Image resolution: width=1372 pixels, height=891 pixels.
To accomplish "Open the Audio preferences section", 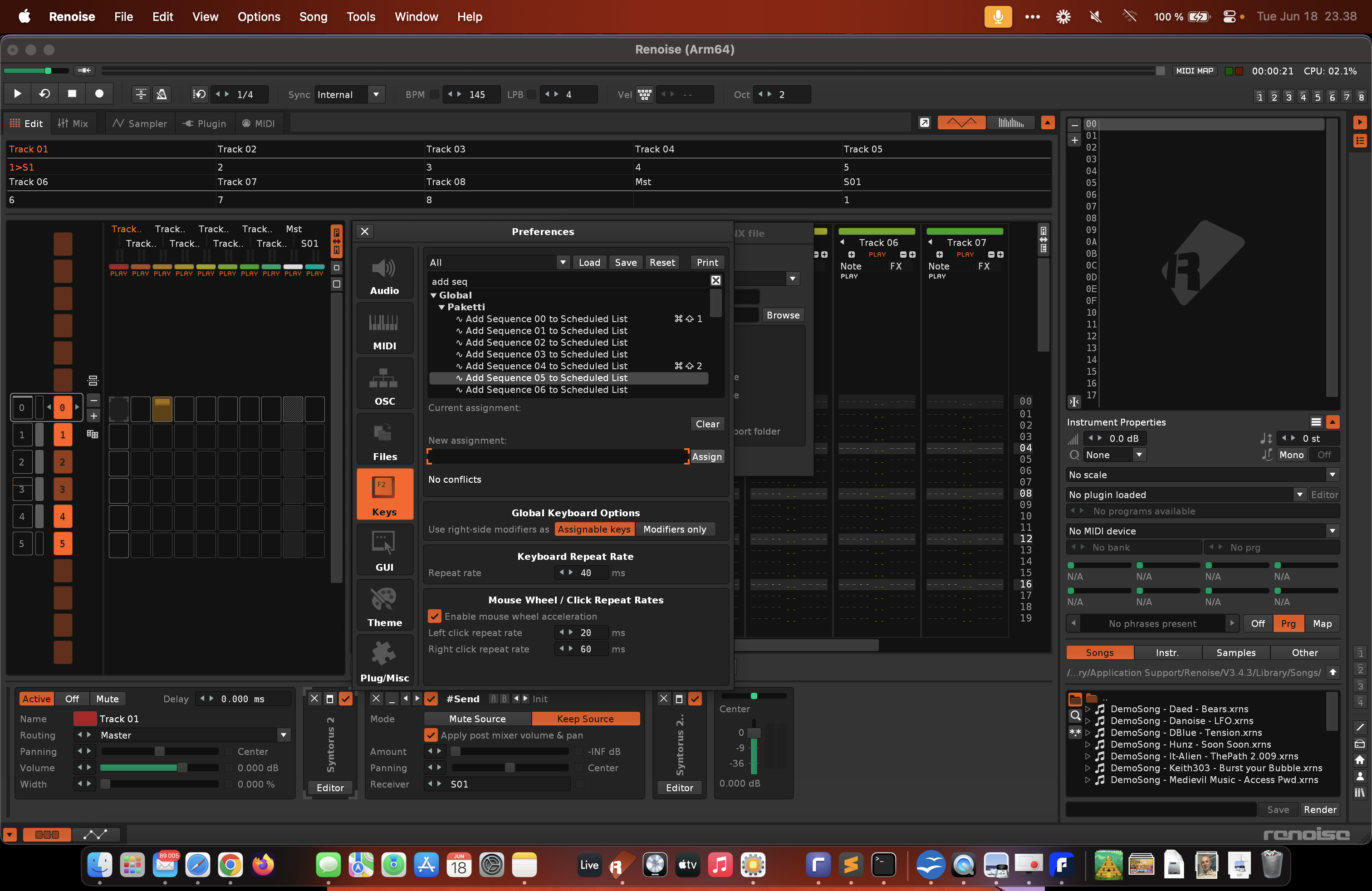I will click(384, 275).
